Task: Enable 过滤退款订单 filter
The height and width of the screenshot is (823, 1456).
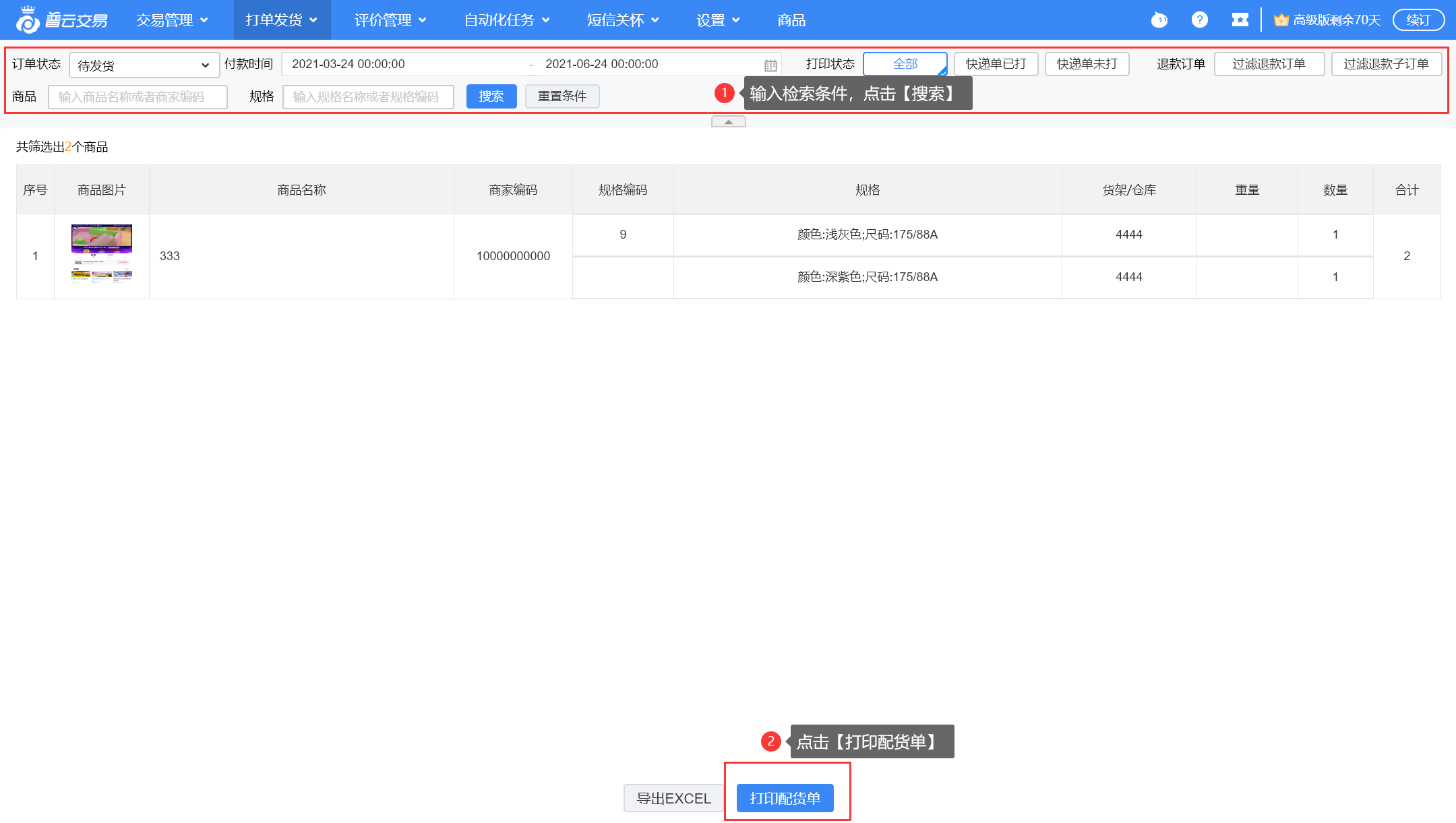Action: [1269, 64]
